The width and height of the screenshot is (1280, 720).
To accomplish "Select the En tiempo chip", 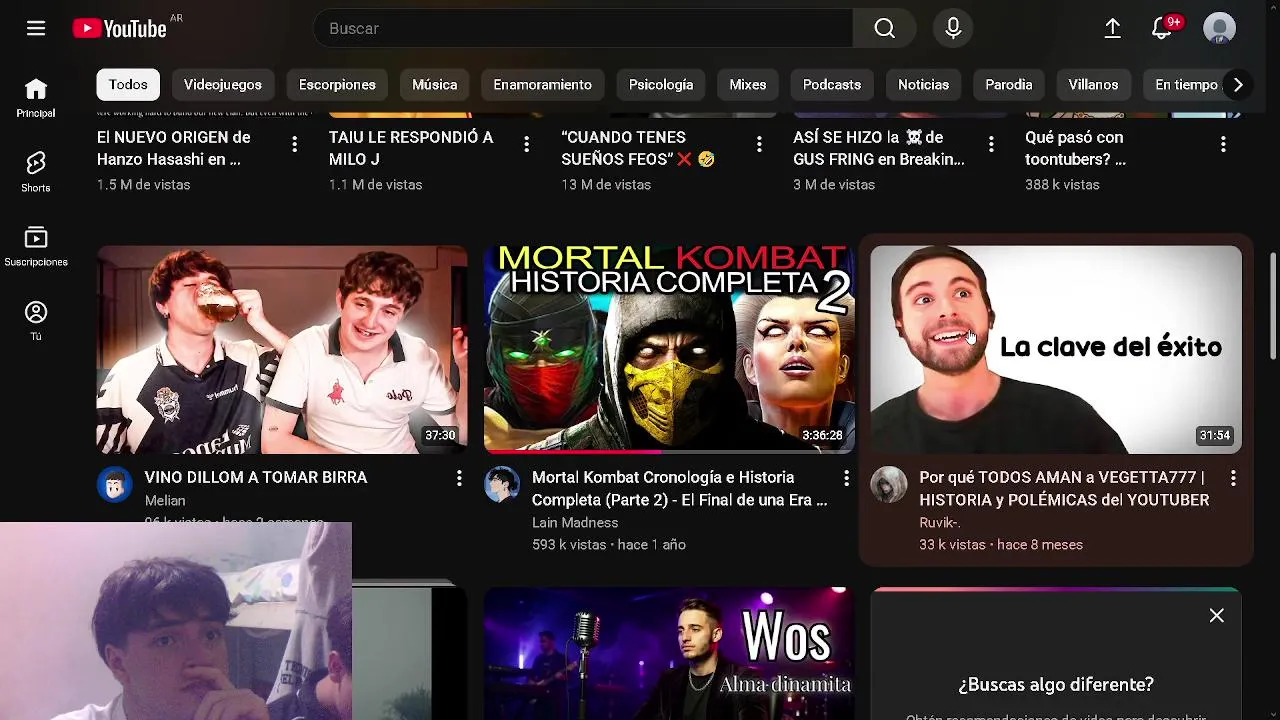I will point(1186,85).
